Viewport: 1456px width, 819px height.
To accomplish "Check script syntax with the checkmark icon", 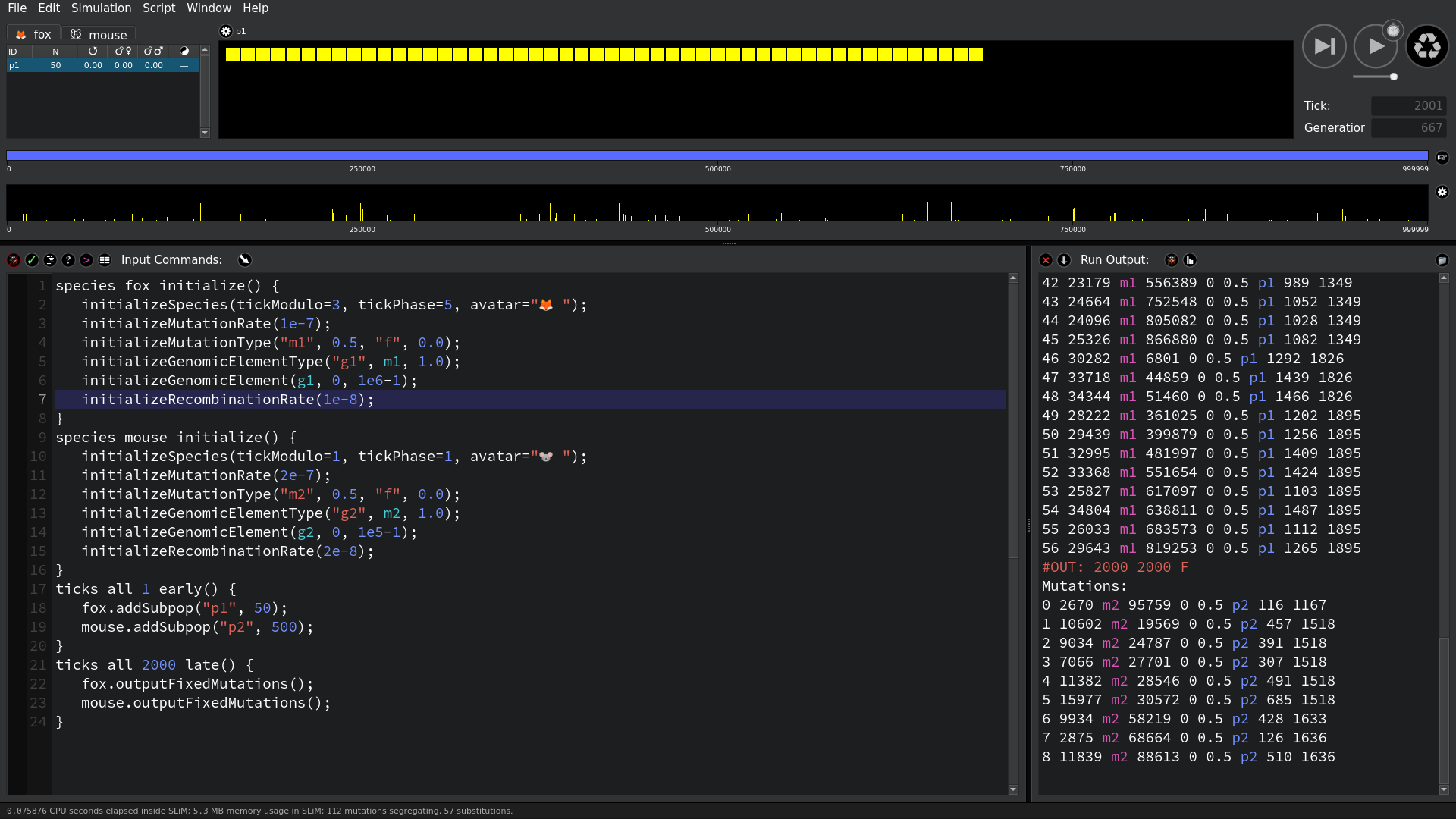I will [32, 259].
